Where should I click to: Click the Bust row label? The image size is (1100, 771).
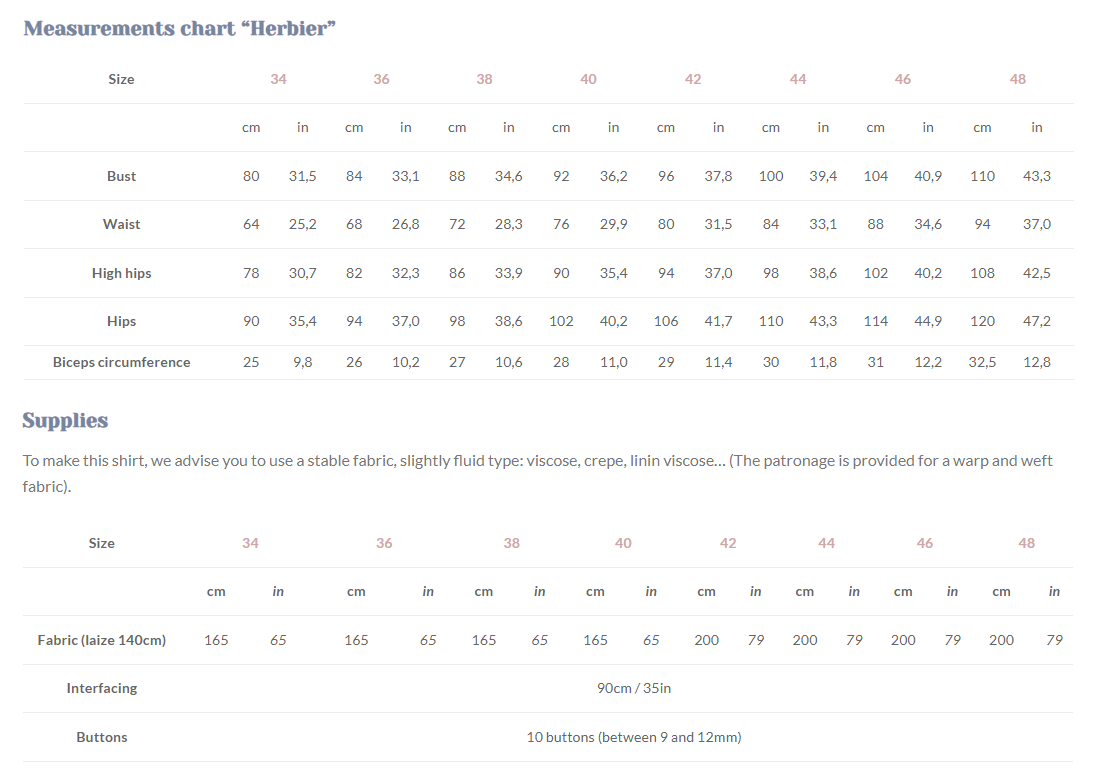pos(121,176)
